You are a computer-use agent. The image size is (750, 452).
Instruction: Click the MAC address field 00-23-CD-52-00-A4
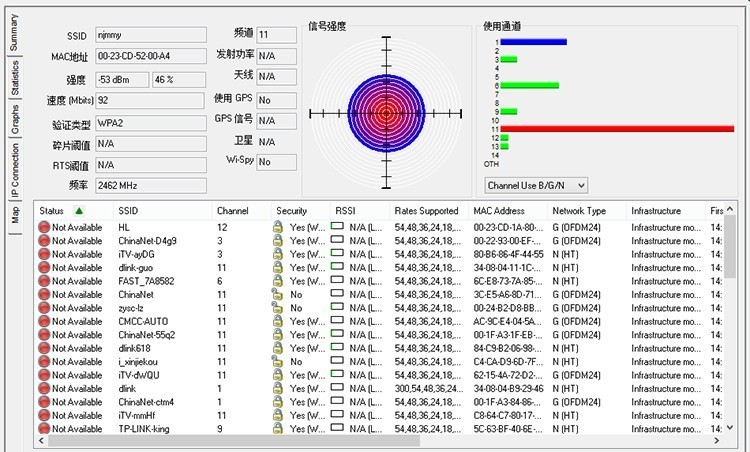(151, 56)
